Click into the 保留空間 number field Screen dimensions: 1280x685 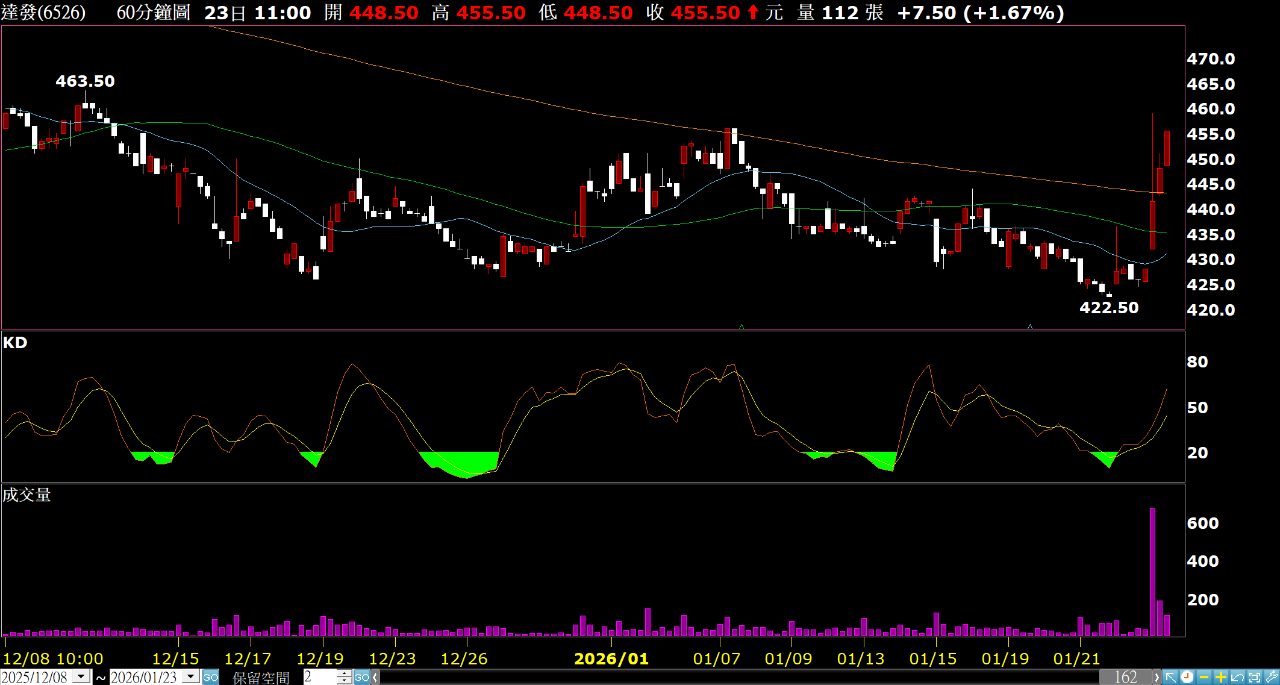coord(320,677)
